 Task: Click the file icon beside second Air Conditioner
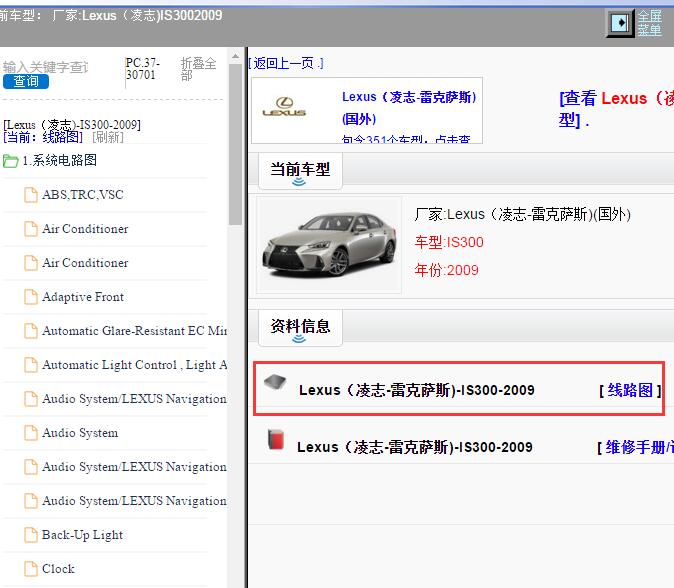click(31, 263)
